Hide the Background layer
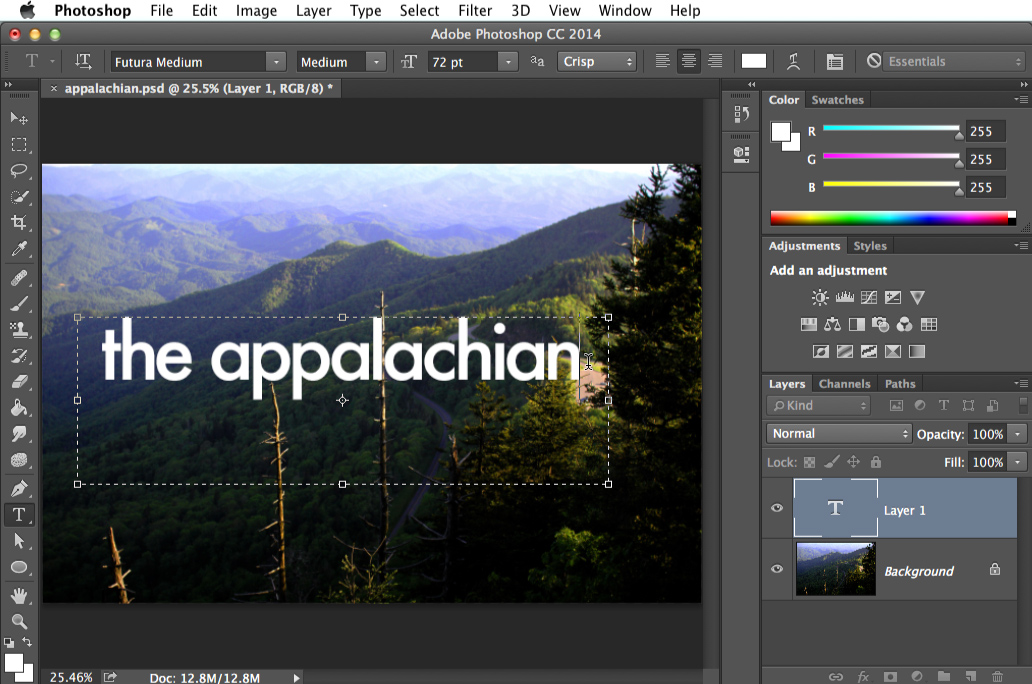The height and width of the screenshot is (684, 1032). point(777,570)
